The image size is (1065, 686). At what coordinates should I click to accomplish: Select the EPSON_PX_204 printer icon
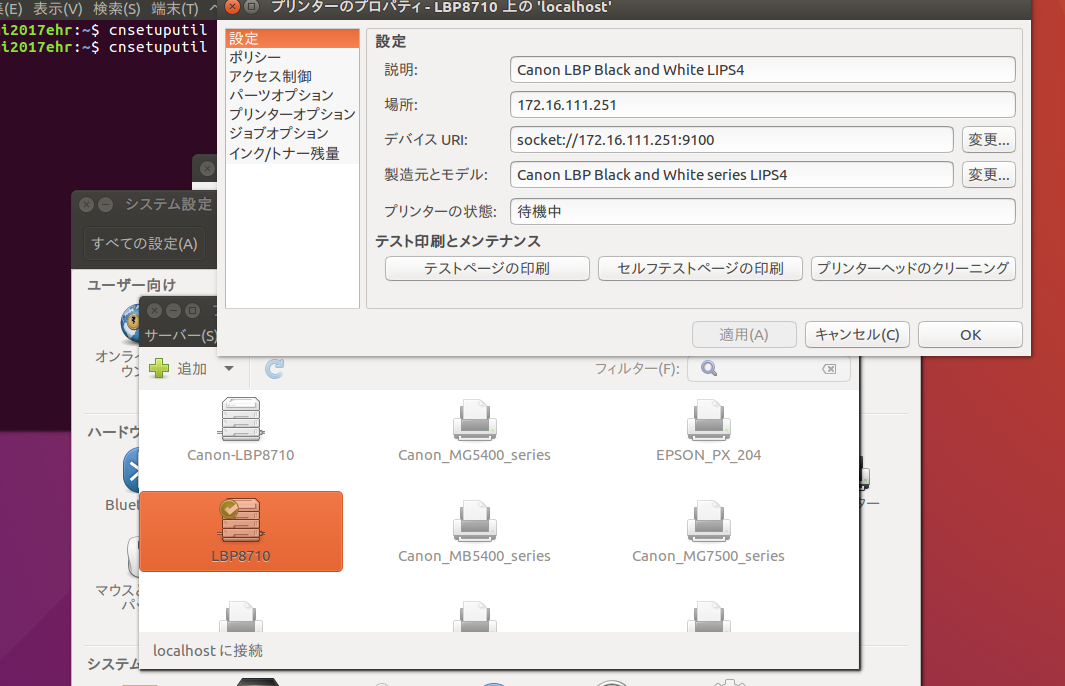(708, 419)
